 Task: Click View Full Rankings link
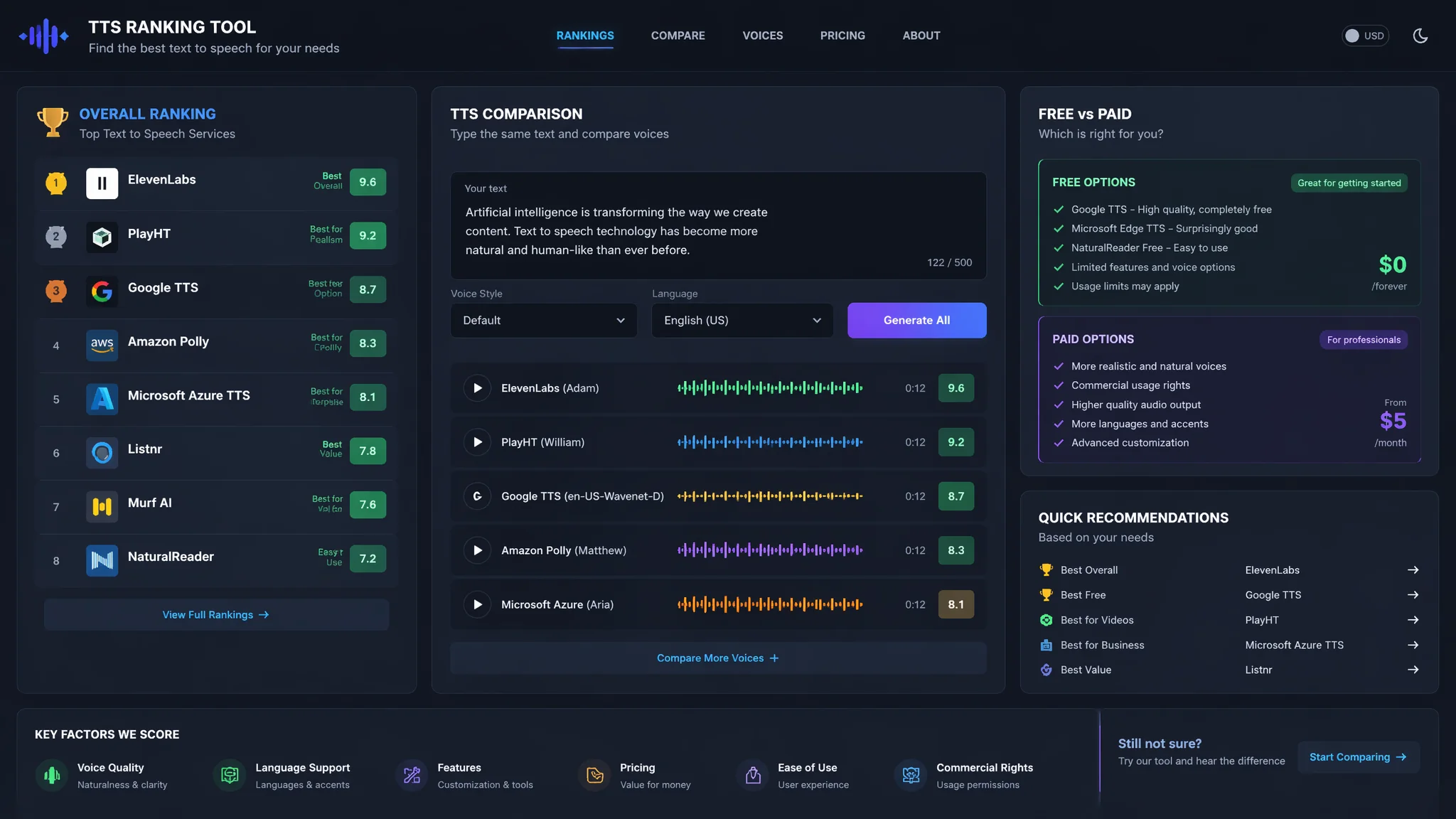[216, 615]
